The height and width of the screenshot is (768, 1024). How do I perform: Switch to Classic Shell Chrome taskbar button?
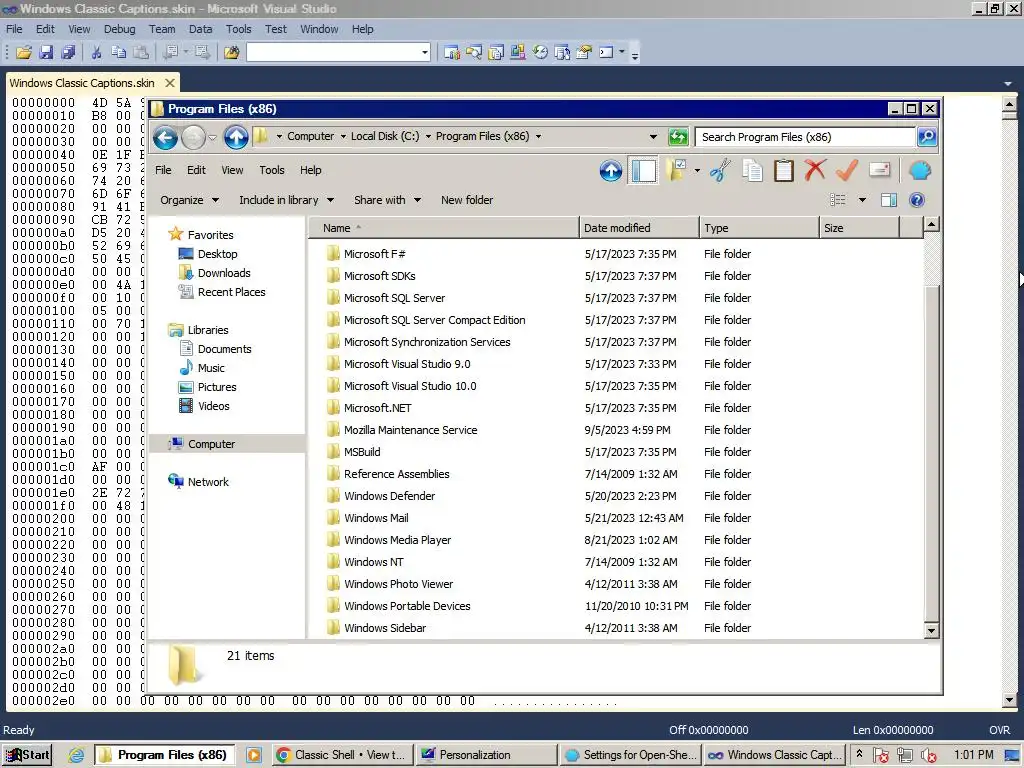coord(343,755)
